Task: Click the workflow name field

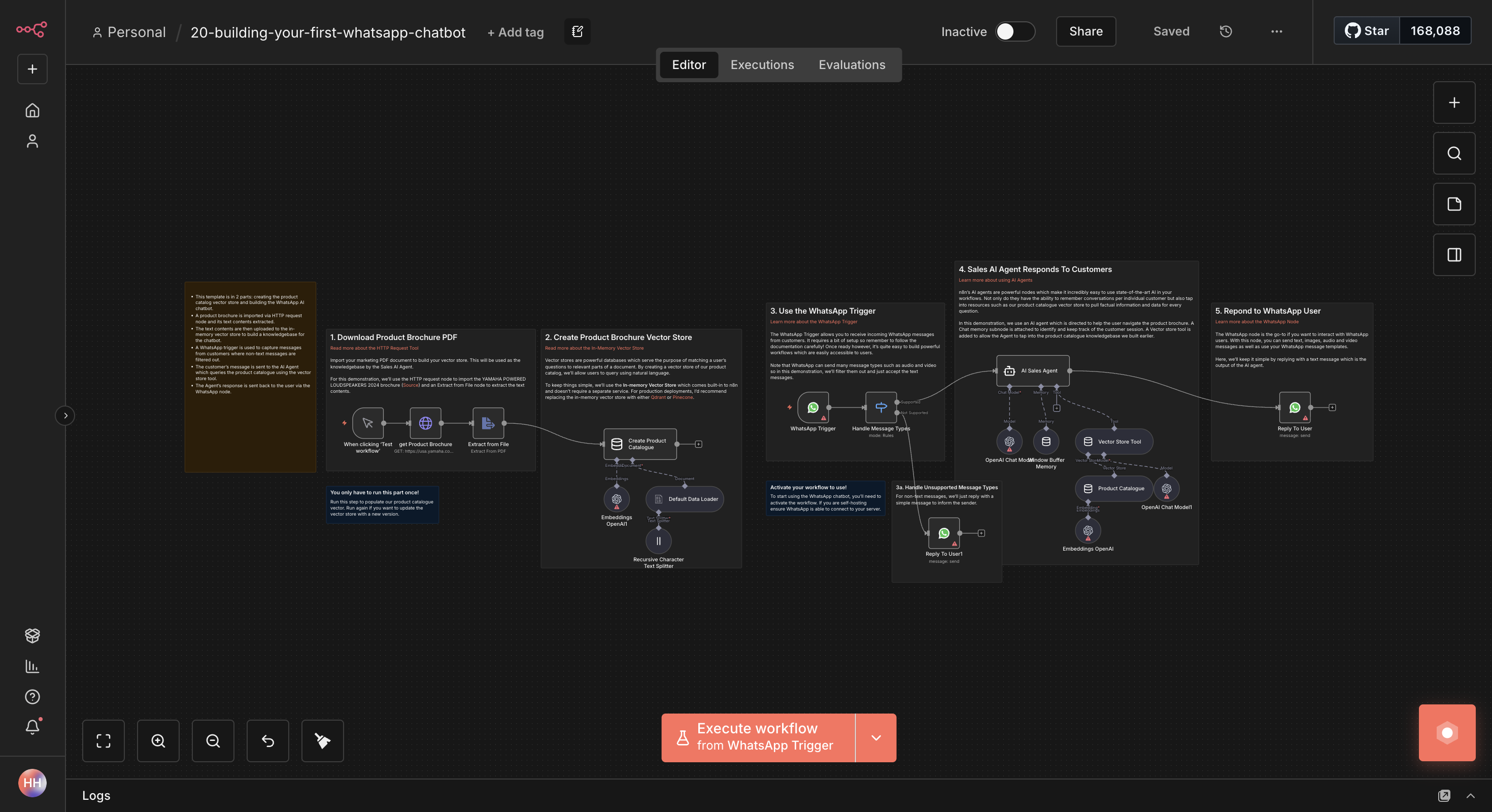Action: coord(328,32)
